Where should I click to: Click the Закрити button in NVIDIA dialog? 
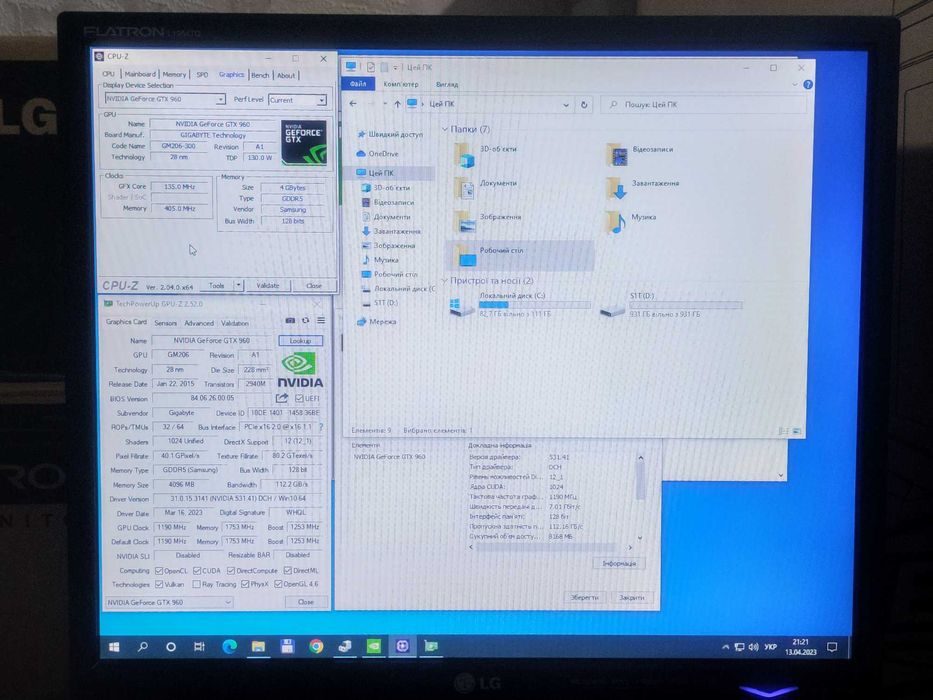631,597
